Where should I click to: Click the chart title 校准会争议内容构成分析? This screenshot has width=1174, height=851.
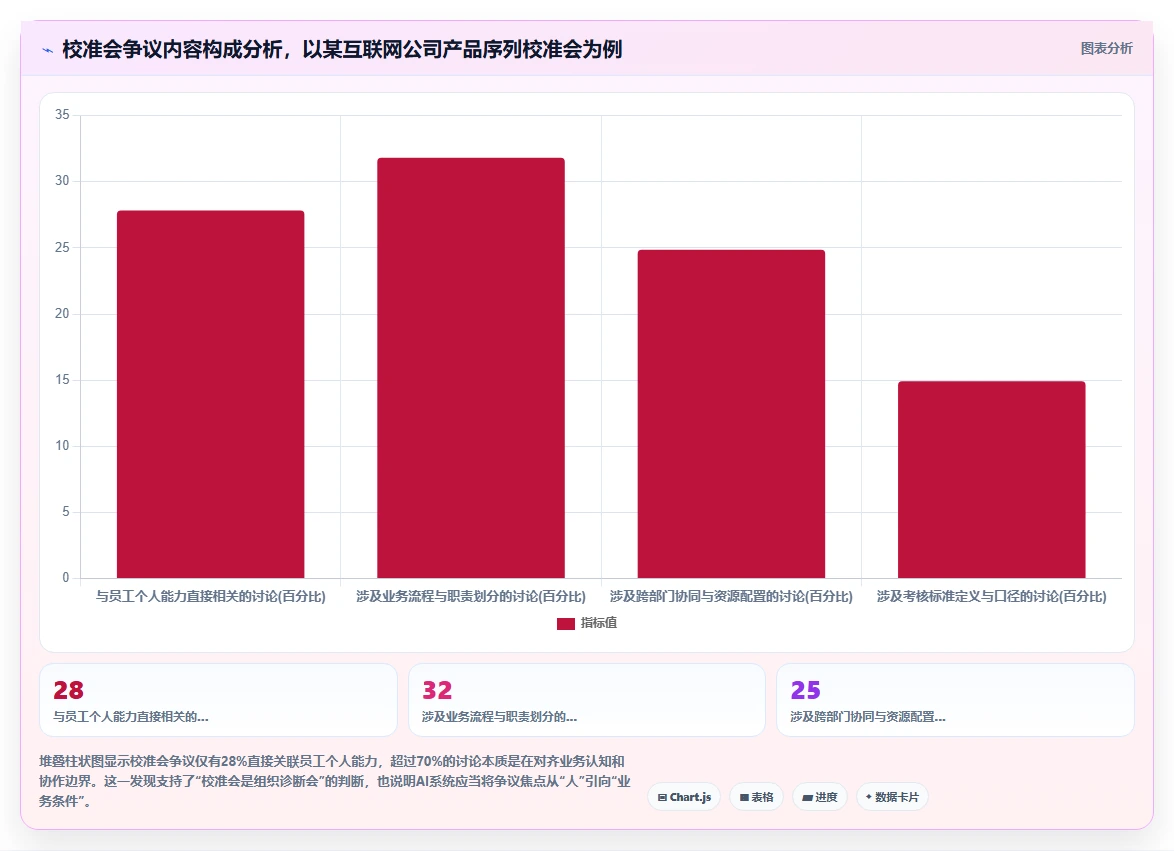[x=342, y=49]
